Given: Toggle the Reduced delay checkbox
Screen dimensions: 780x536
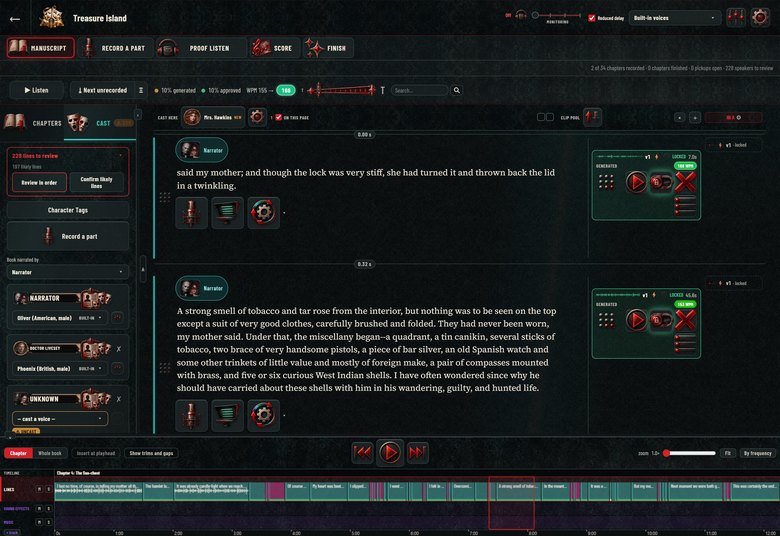Looking at the screenshot, I should tap(591, 18).
